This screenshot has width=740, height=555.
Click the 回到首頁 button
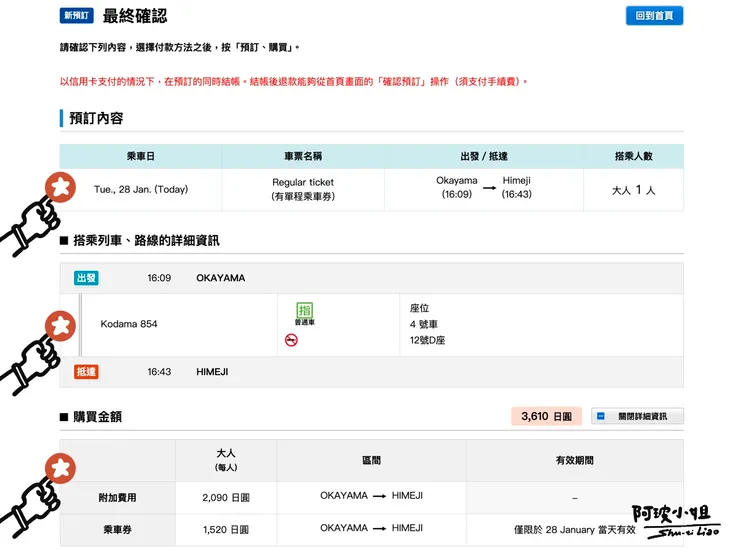coord(654,16)
